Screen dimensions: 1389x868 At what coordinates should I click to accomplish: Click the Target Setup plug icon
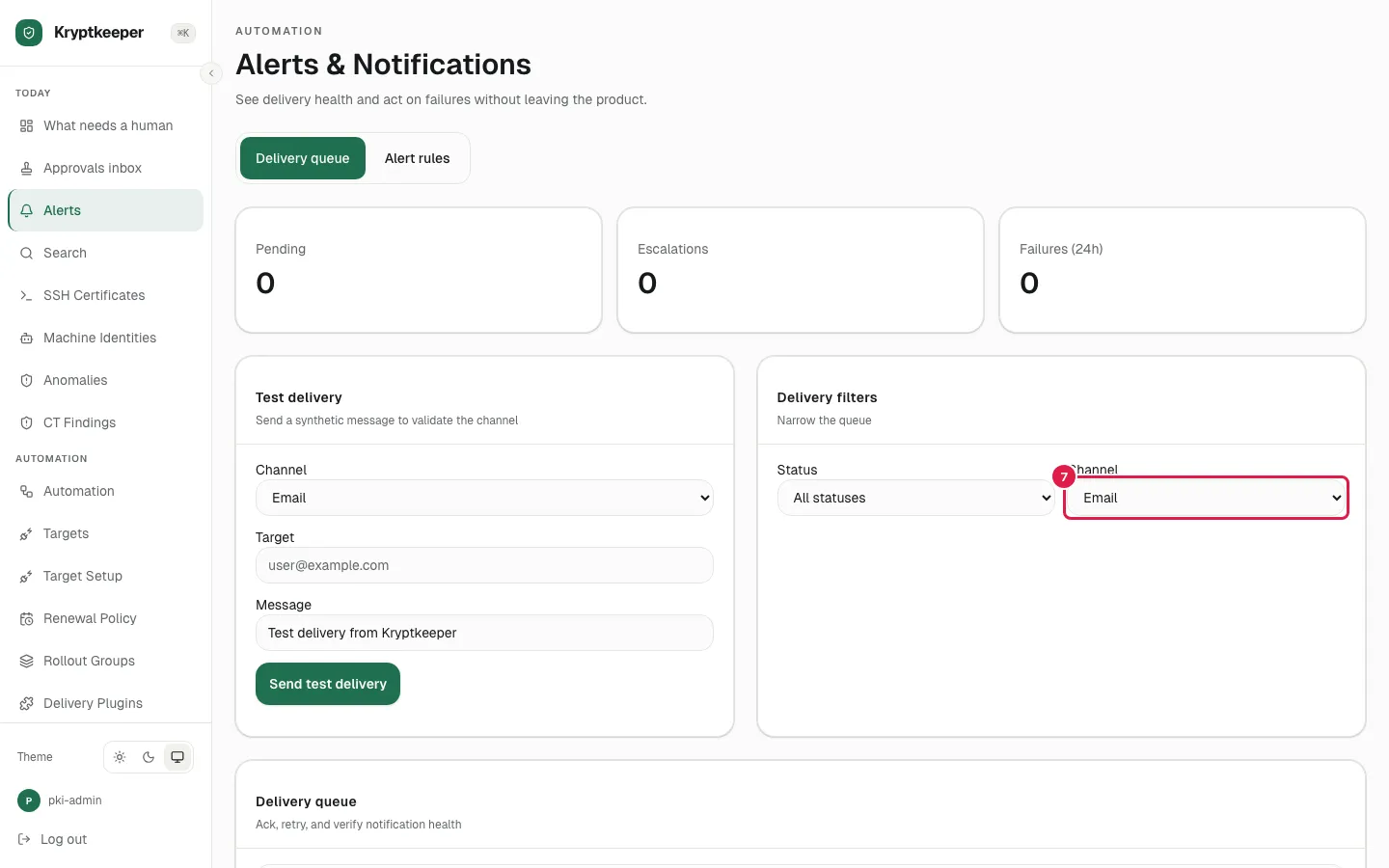[27, 576]
